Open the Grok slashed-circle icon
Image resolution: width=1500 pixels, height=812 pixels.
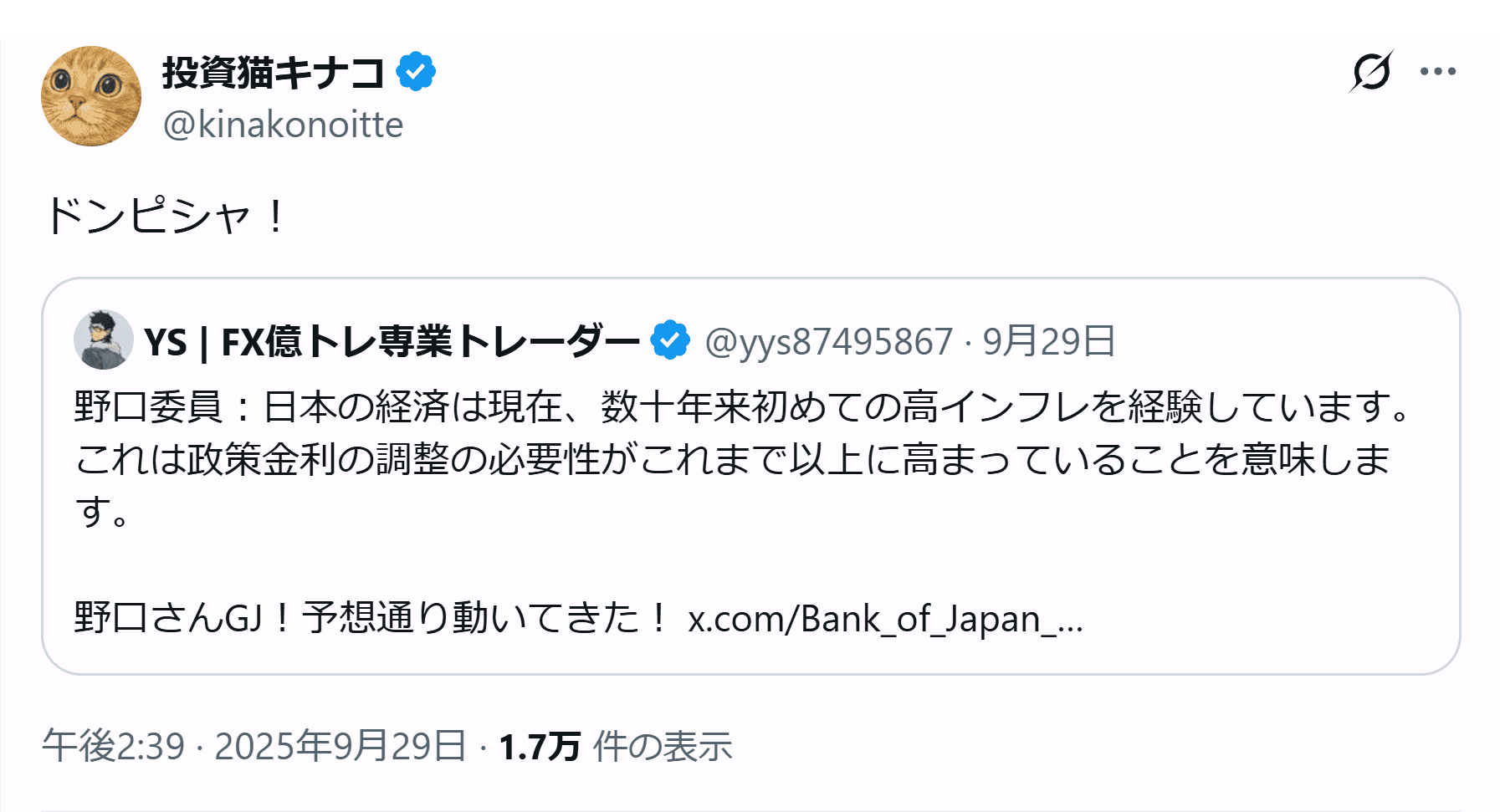tap(1370, 72)
